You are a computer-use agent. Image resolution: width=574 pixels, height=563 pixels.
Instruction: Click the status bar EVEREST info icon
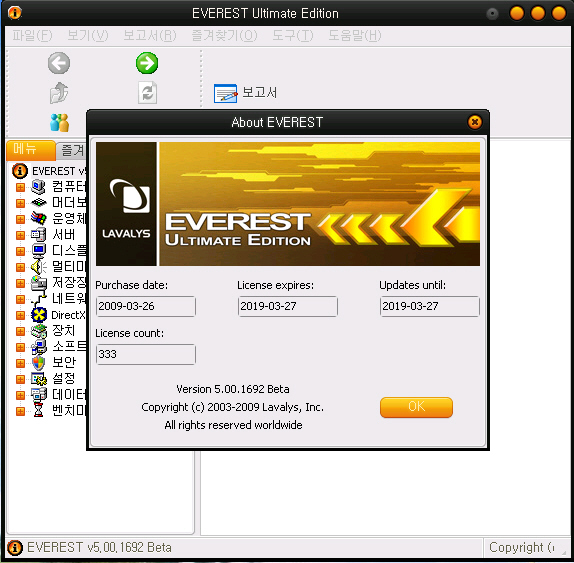(x=15, y=548)
